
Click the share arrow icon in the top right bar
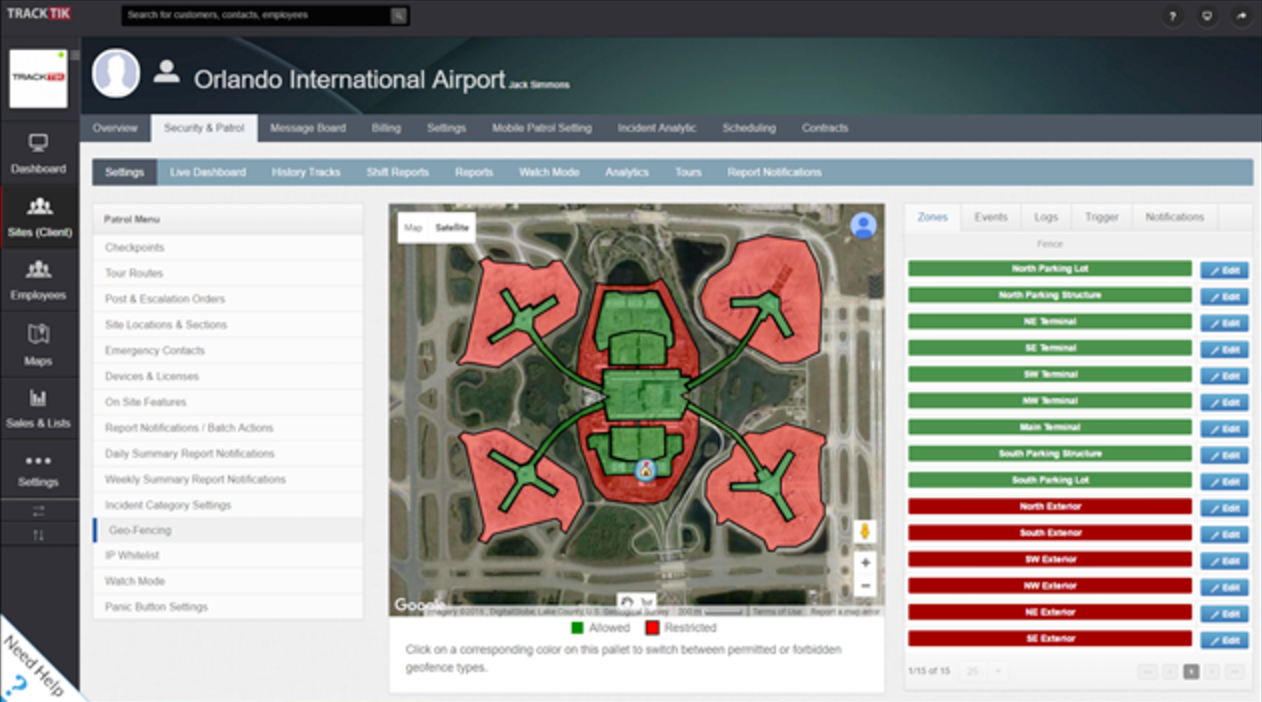(1241, 16)
